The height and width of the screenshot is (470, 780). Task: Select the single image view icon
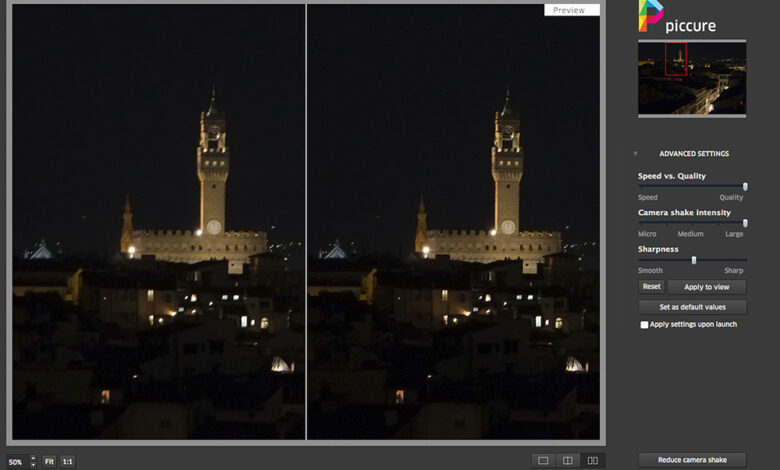click(x=543, y=461)
